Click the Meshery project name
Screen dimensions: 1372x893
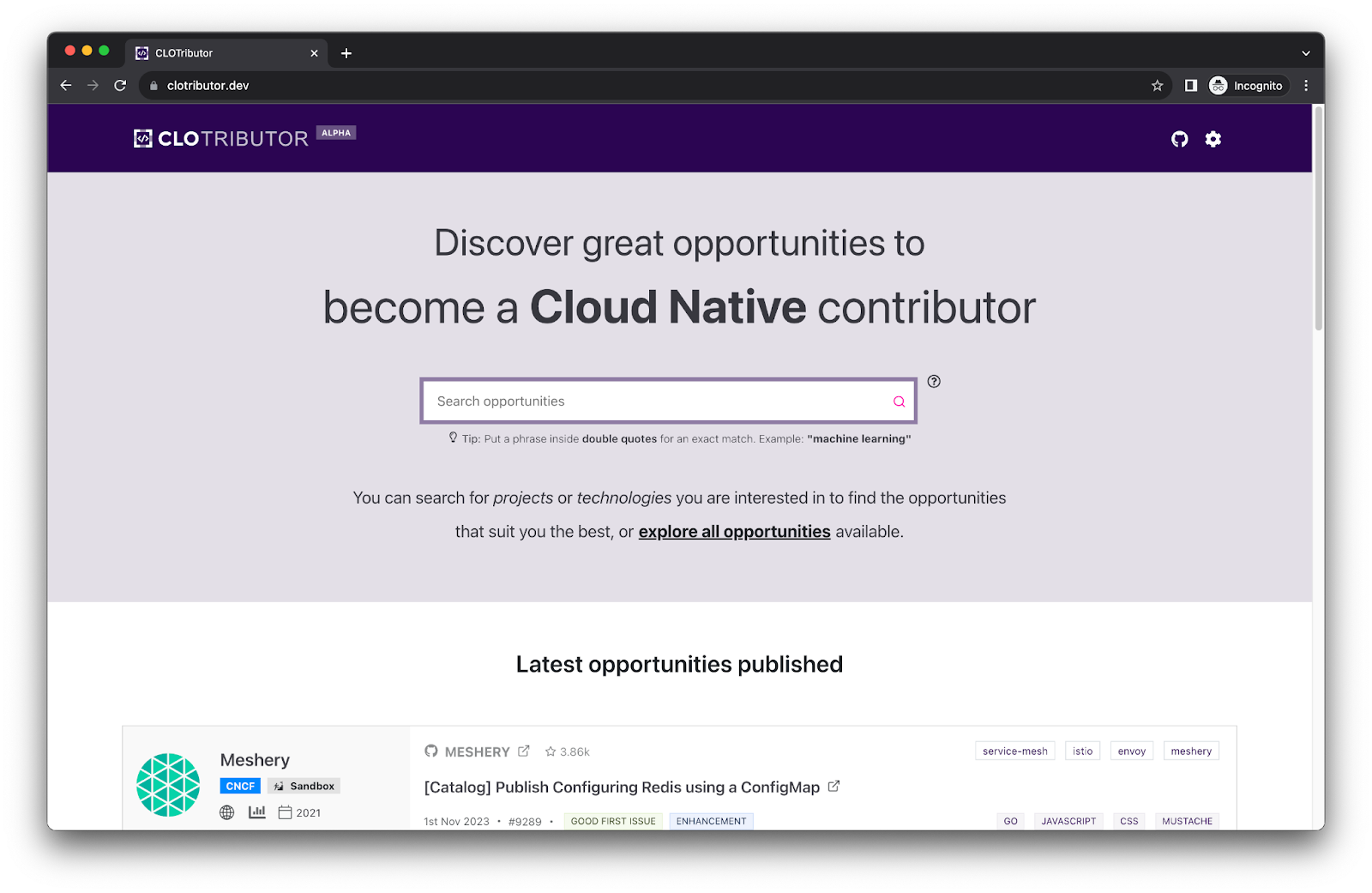click(x=255, y=760)
